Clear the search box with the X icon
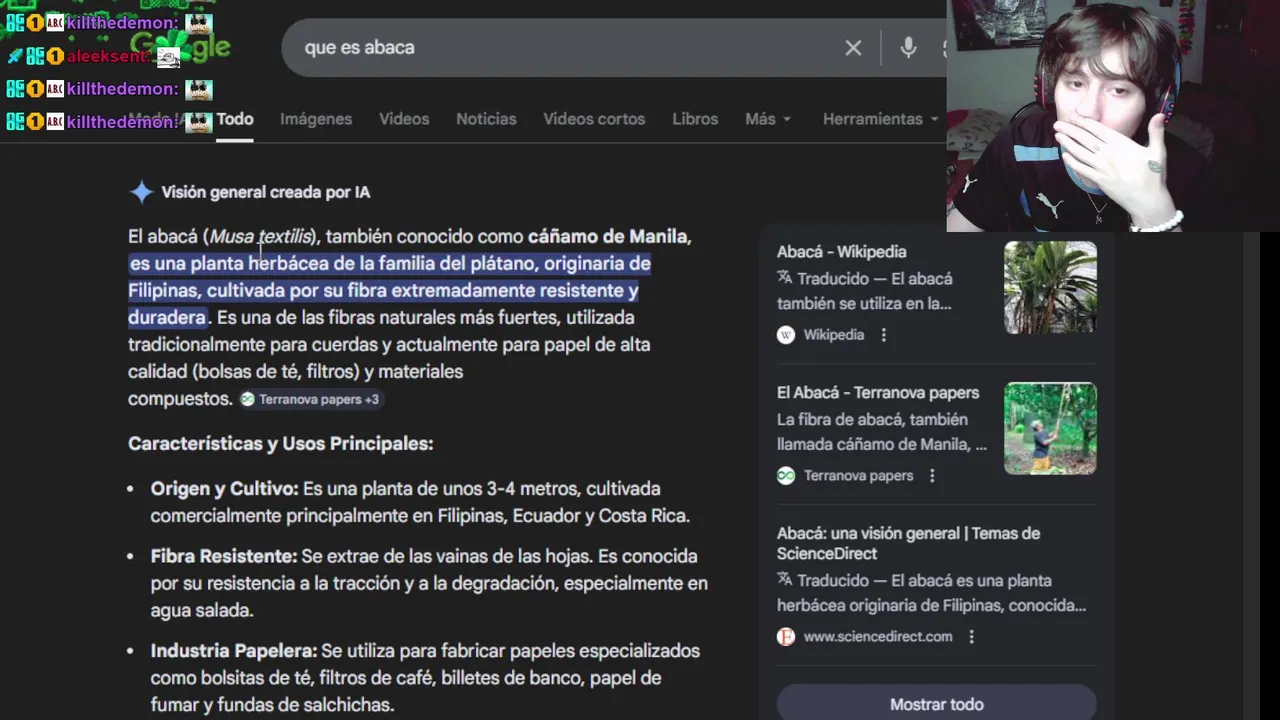This screenshot has width=1280, height=720. click(853, 47)
